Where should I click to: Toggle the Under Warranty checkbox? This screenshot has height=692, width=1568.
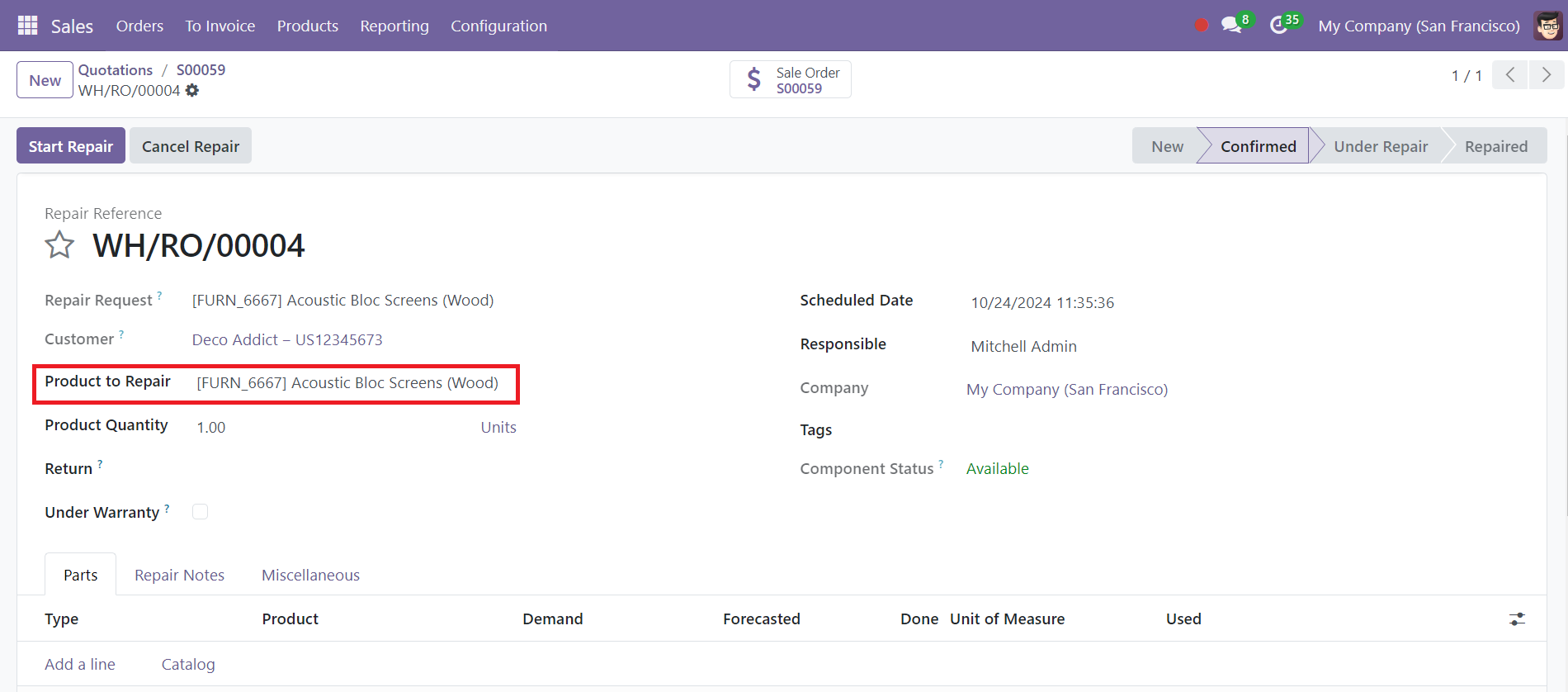pos(200,512)
